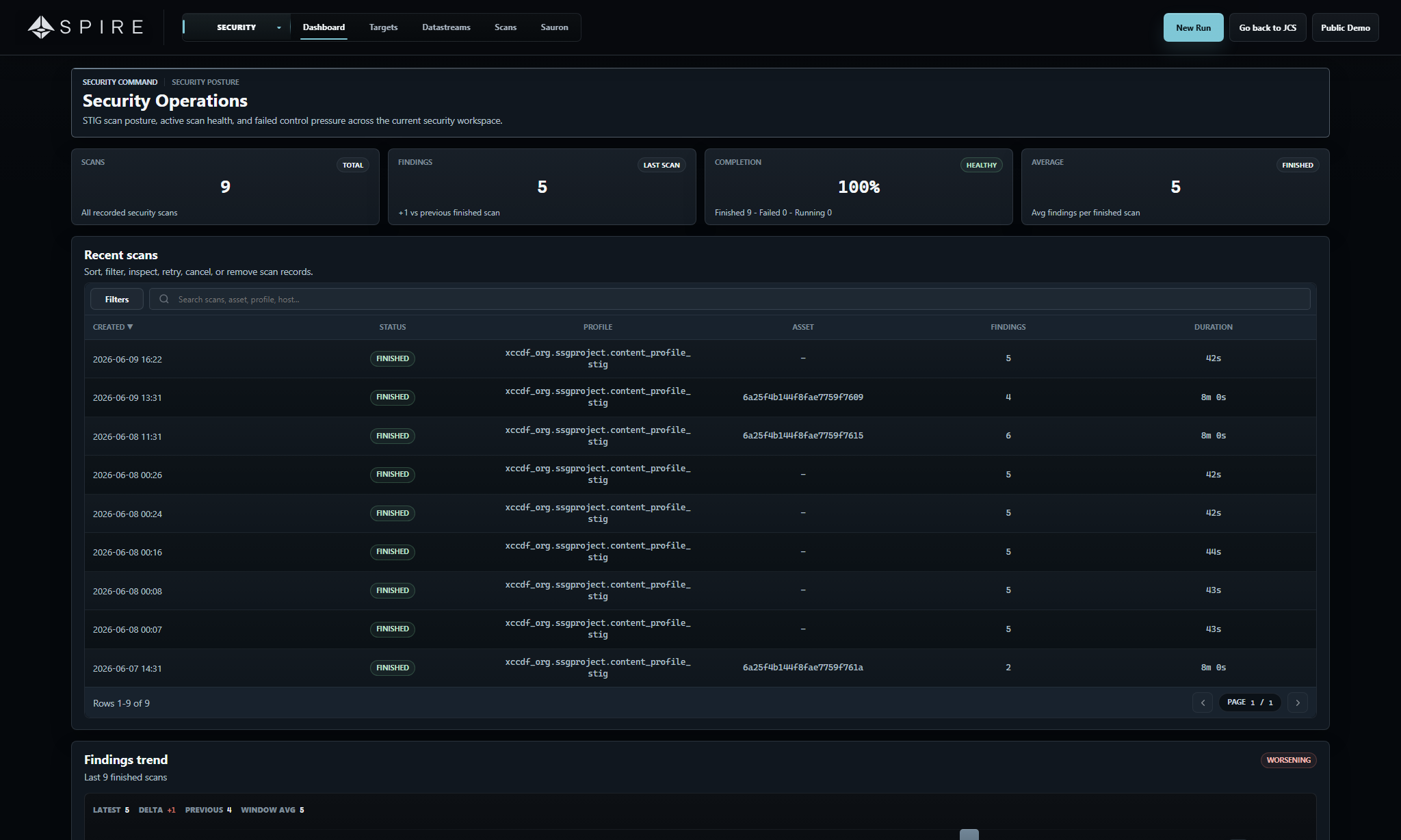Viewport: 1401px width, 840px height.
Task: Select scan row 2026-06-09 13:31
Action: [x=700, y=397]
